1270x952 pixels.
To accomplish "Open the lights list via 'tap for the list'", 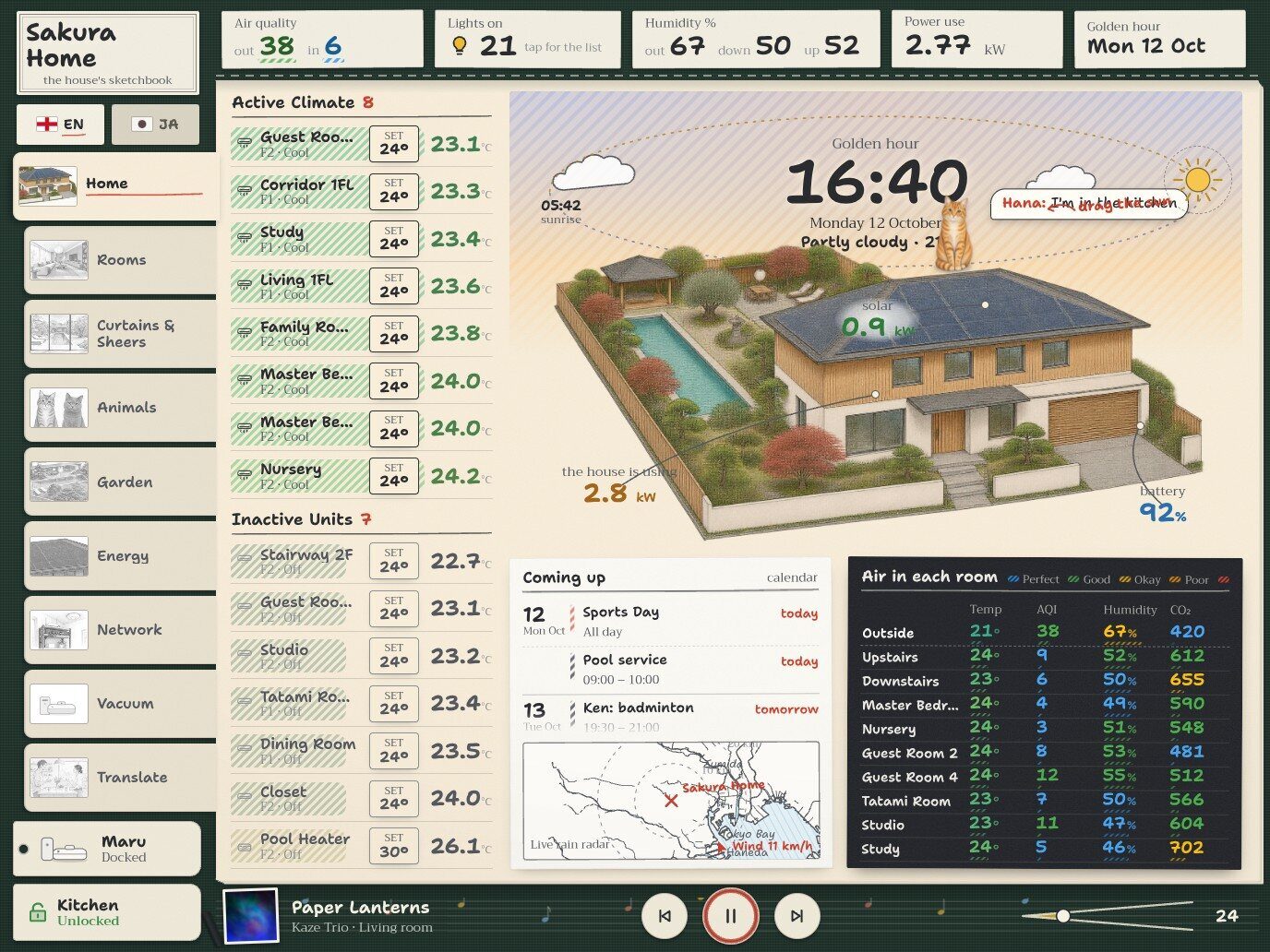I will (563, 47).
